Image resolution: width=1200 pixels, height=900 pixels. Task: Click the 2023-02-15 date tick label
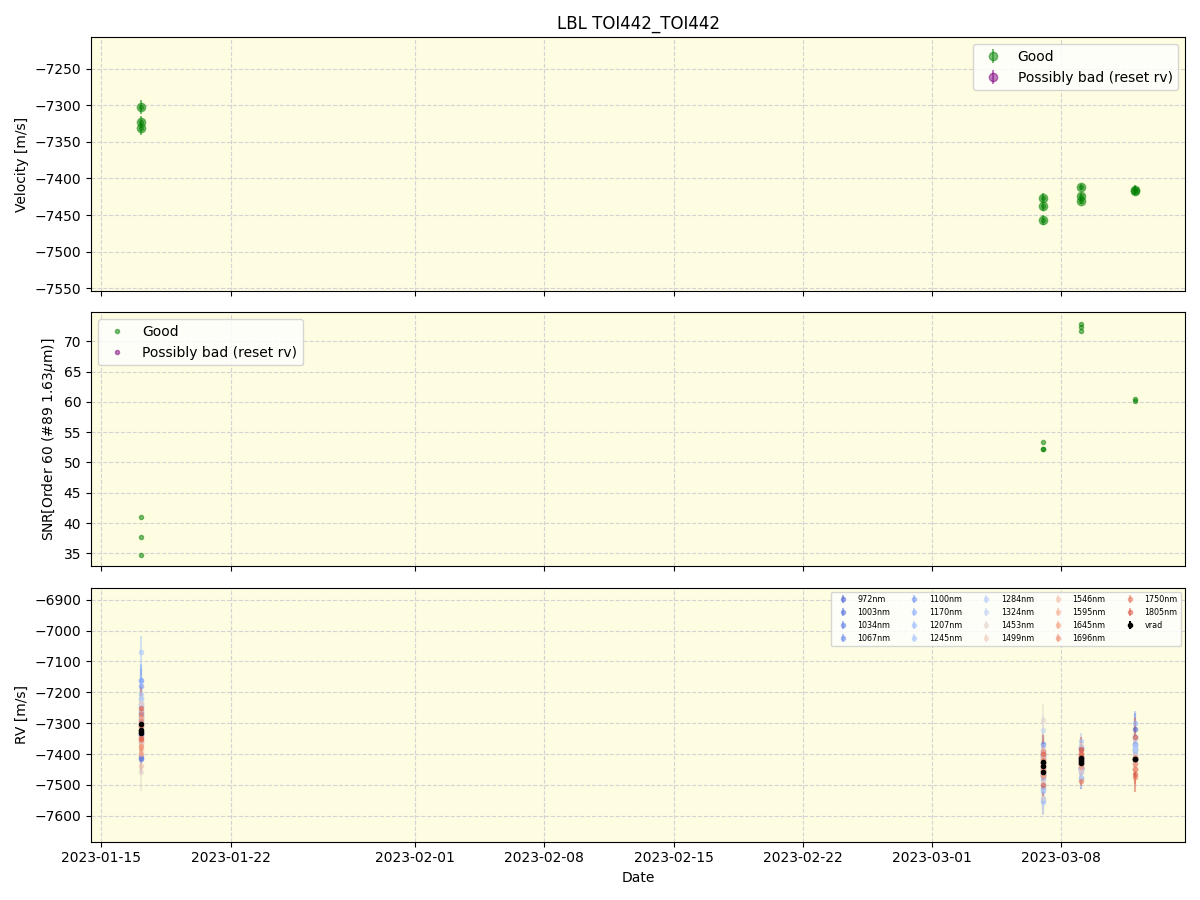tap(674, 857)
